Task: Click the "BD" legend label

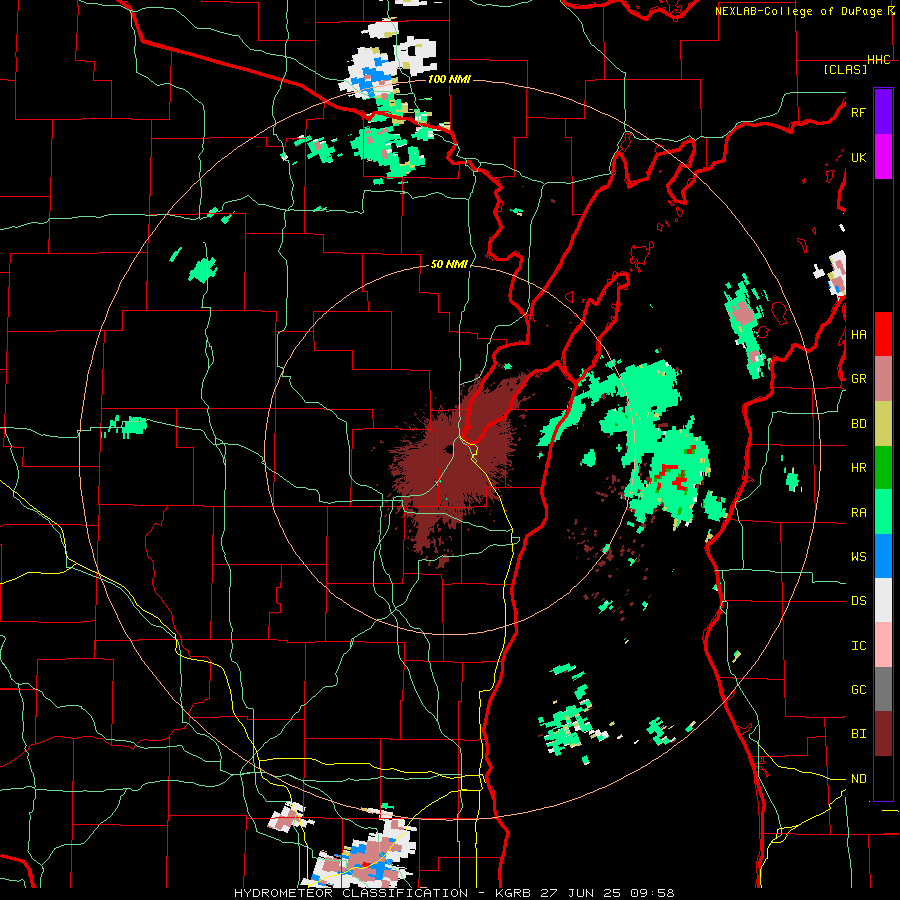Action: coord(858,424)
